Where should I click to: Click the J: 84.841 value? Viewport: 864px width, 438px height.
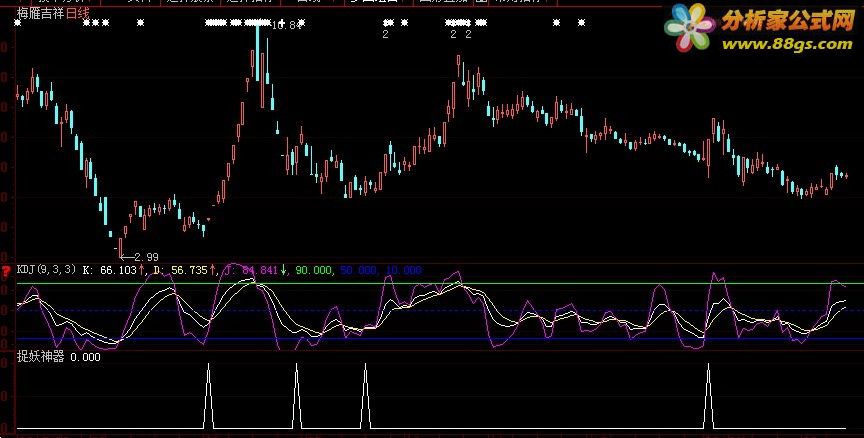(x=252, y=270)
